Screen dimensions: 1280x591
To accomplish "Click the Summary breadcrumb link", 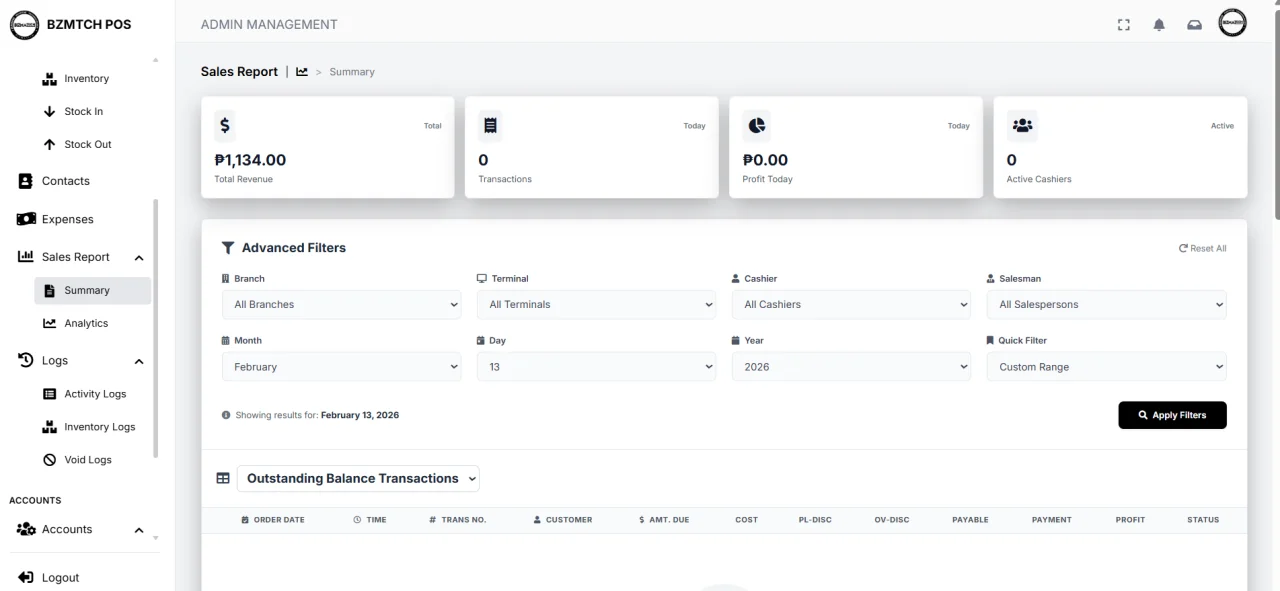I will (352, 72).
